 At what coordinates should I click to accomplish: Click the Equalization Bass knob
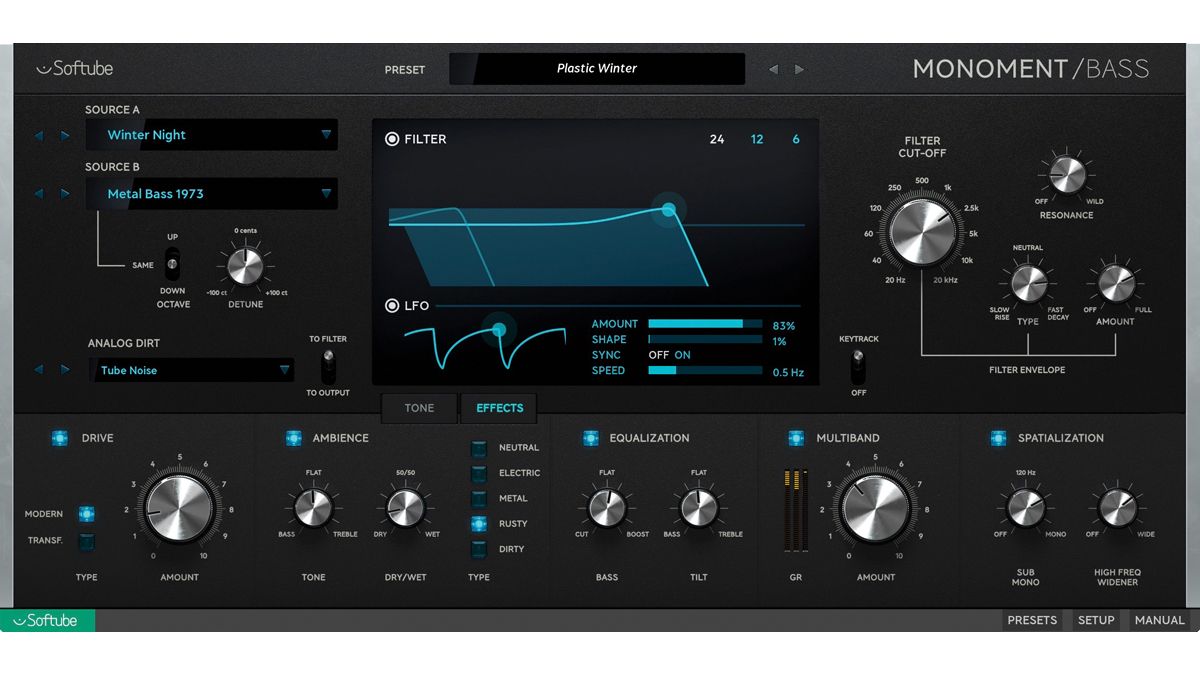(x=607, y=508)
